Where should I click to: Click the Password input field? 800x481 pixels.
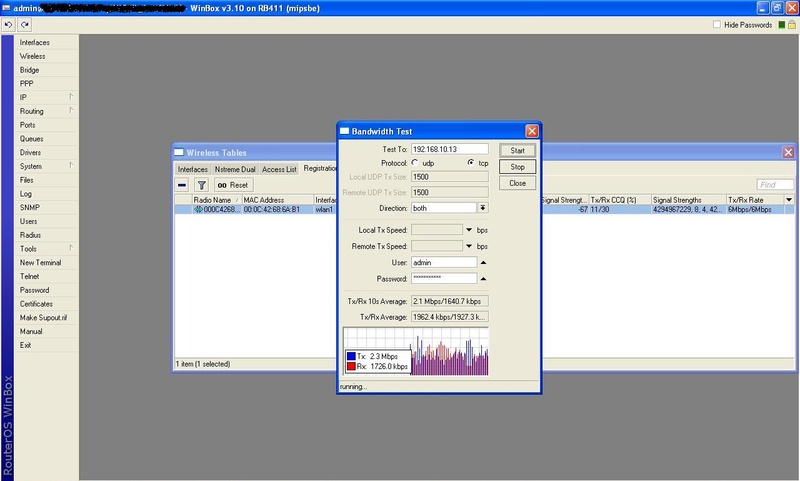444,279
